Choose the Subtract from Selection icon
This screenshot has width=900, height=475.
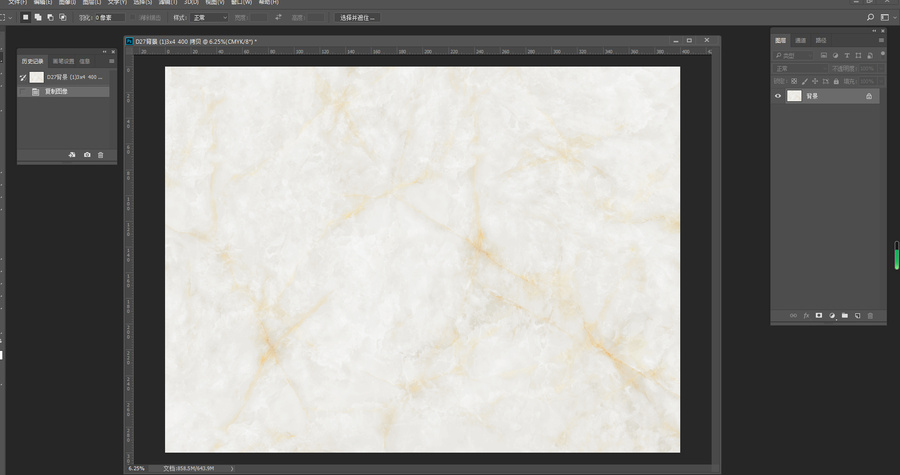(51, 18)
